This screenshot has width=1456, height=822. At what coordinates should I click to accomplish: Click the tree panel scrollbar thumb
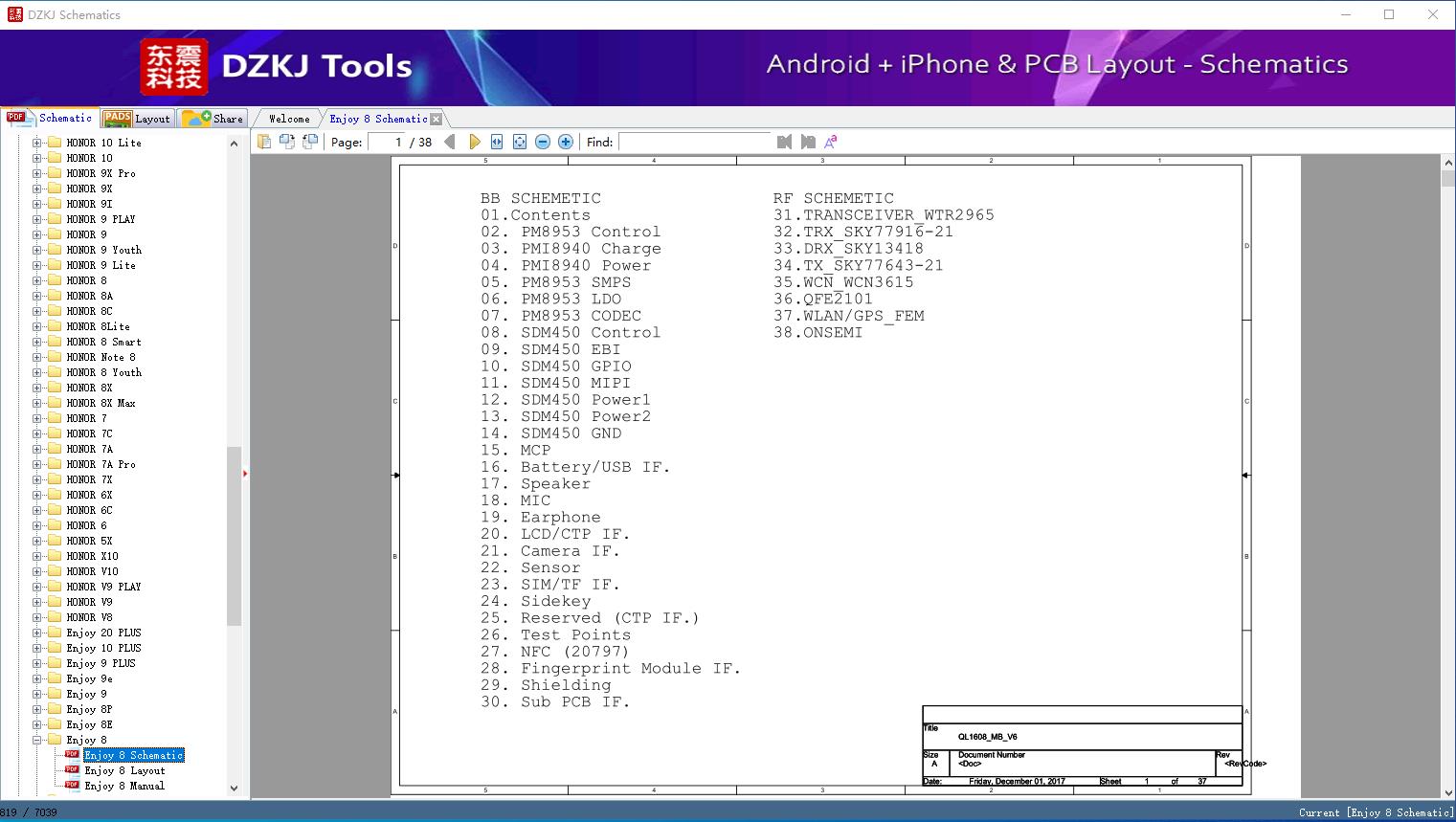[234, 536]
